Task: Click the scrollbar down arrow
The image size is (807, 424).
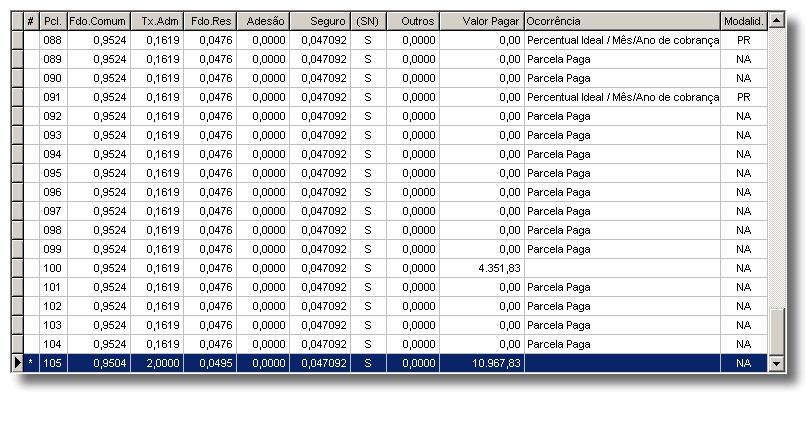Action: click(776, 363)
